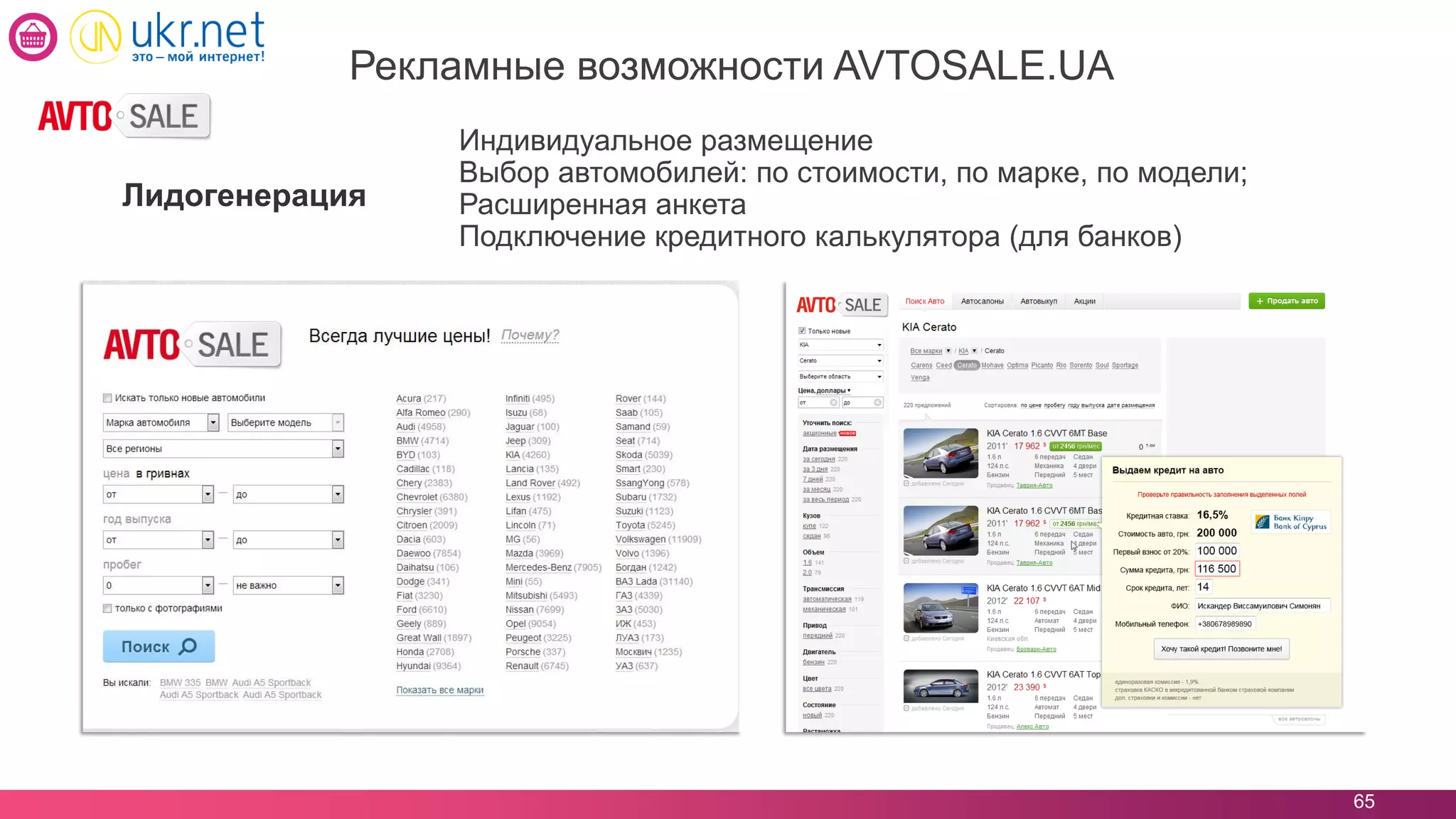This screenshot has height=819, width=1456.
Task: Open the 'Акции' tab
Action: (x=1084, y=301)
